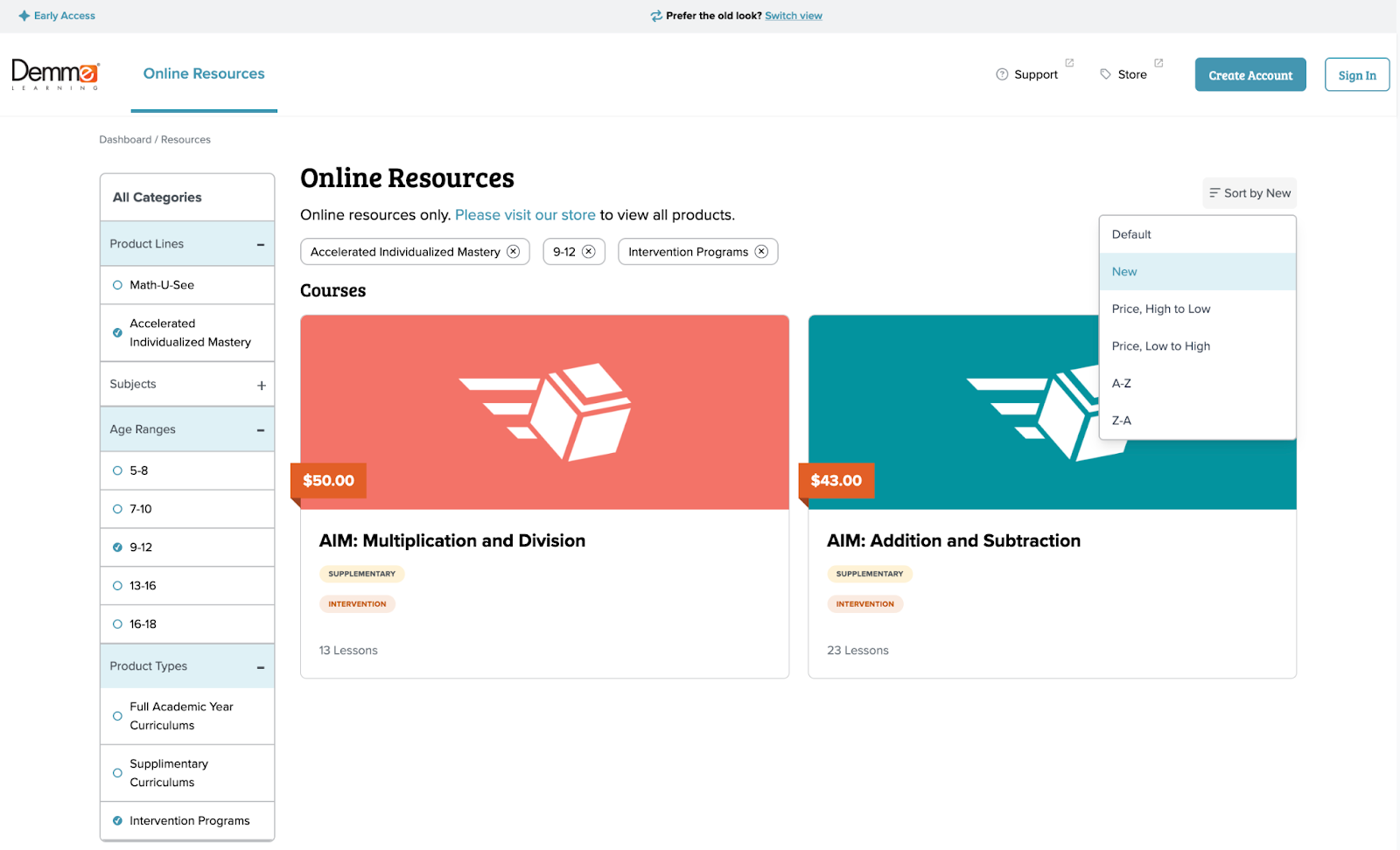
Task: Click the switch view arrows icon
Action: click(656, 16)
